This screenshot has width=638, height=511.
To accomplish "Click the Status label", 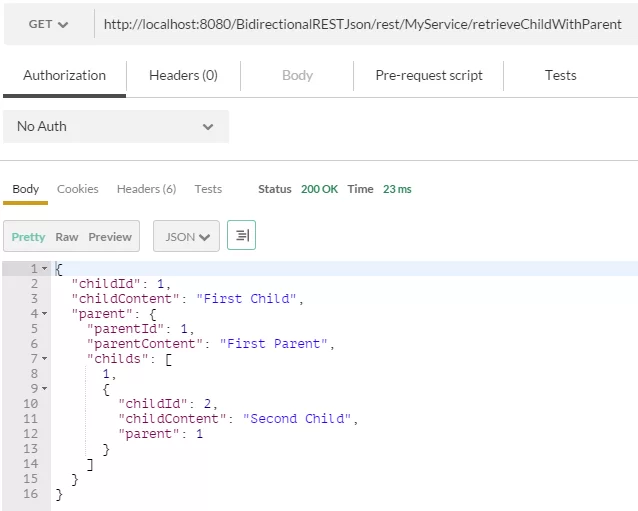I will (275, 189).
